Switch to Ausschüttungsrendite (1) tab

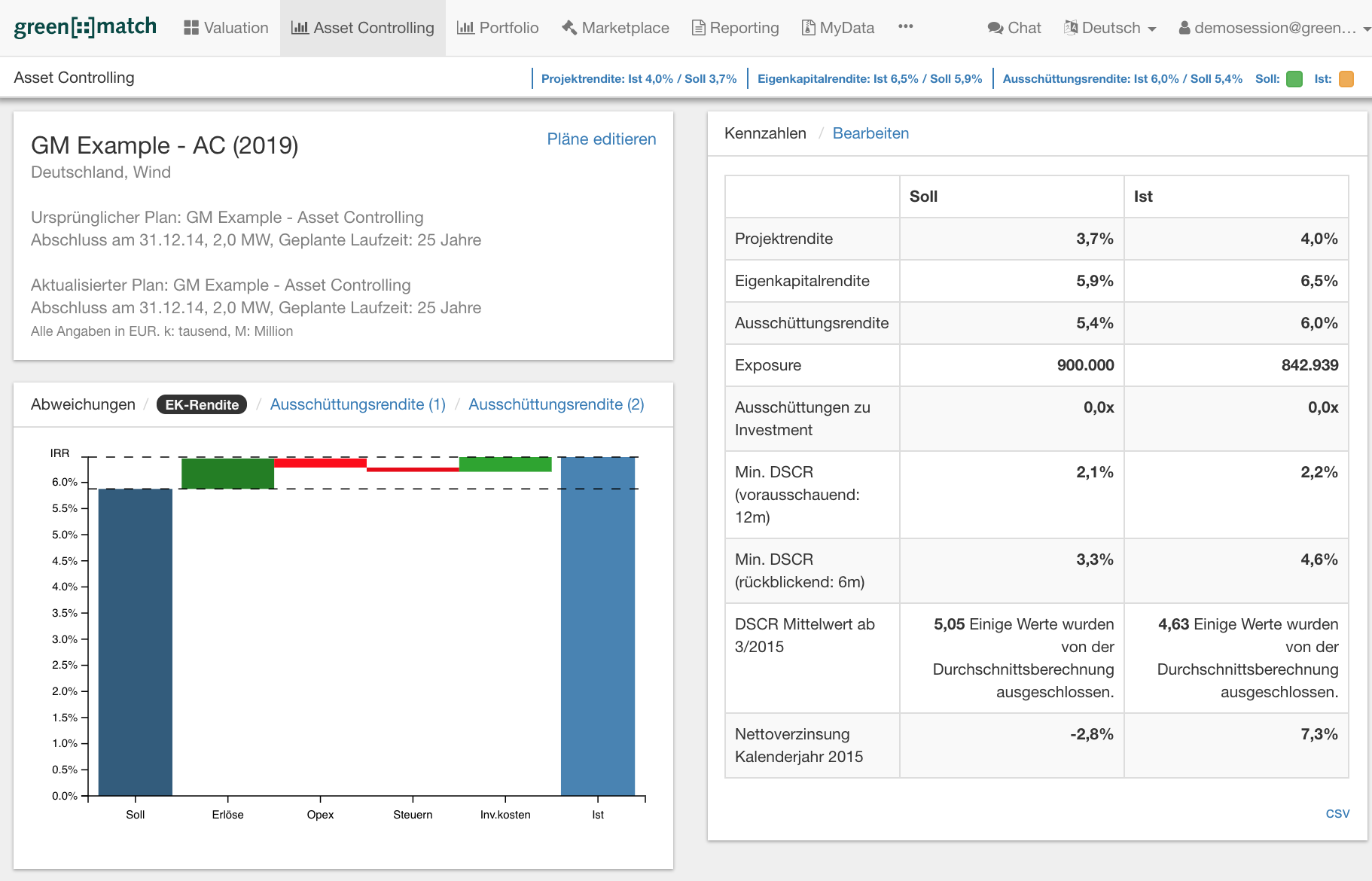358,404
